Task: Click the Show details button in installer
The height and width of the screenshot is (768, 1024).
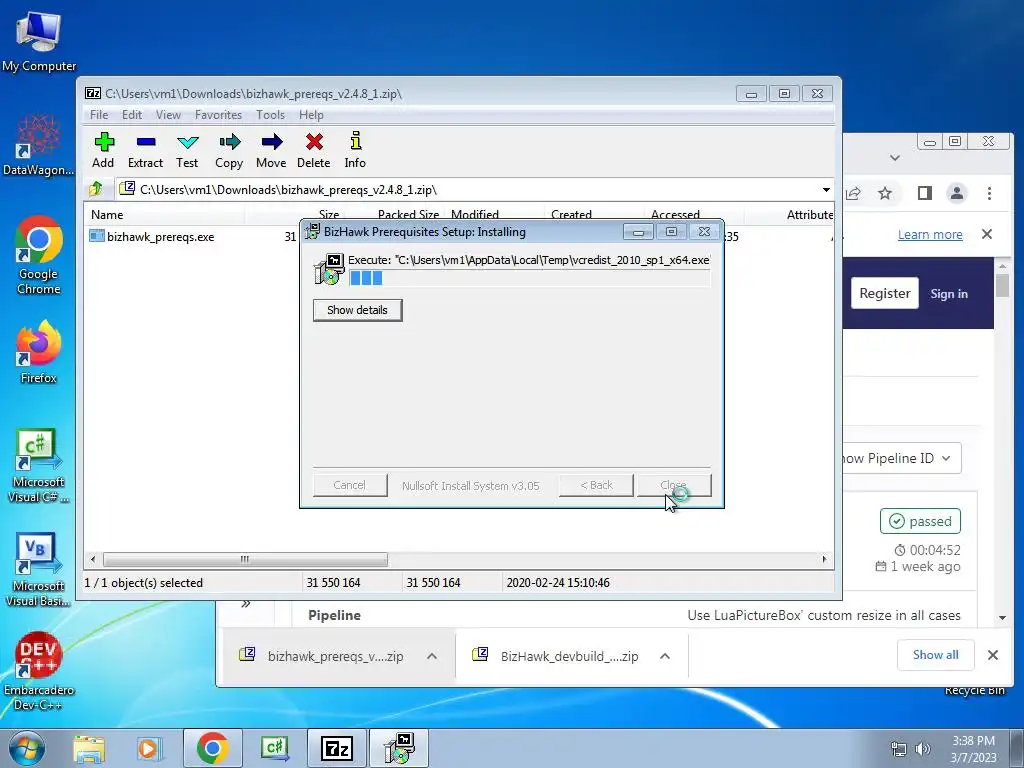Action: pyautogui.click(x=357, y=310)
